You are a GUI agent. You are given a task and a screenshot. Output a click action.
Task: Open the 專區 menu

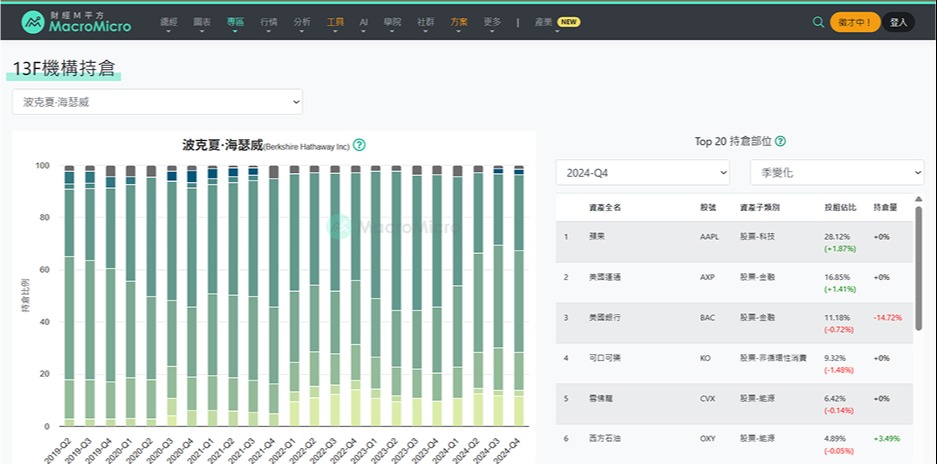[x=235, y=22]
